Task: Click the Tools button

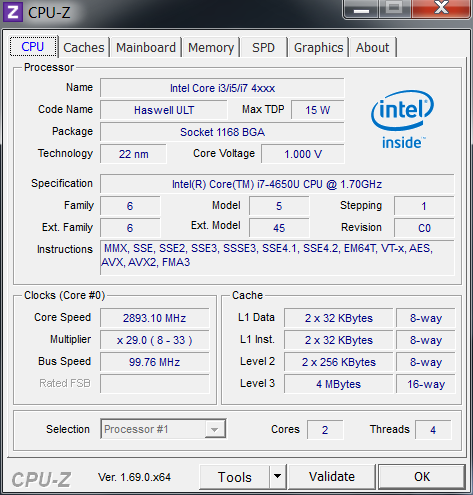Action: click(234, 477)
